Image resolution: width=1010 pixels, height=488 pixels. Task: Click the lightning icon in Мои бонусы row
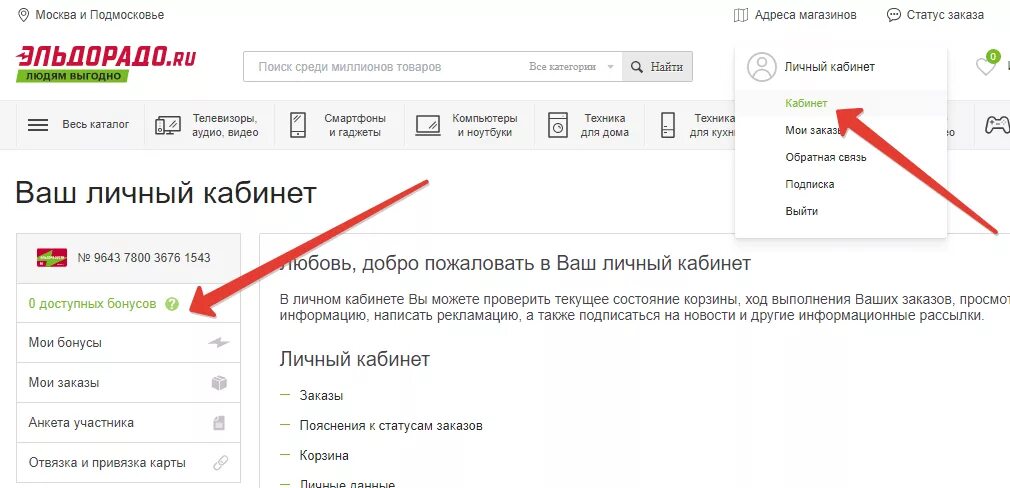[219, 343]
